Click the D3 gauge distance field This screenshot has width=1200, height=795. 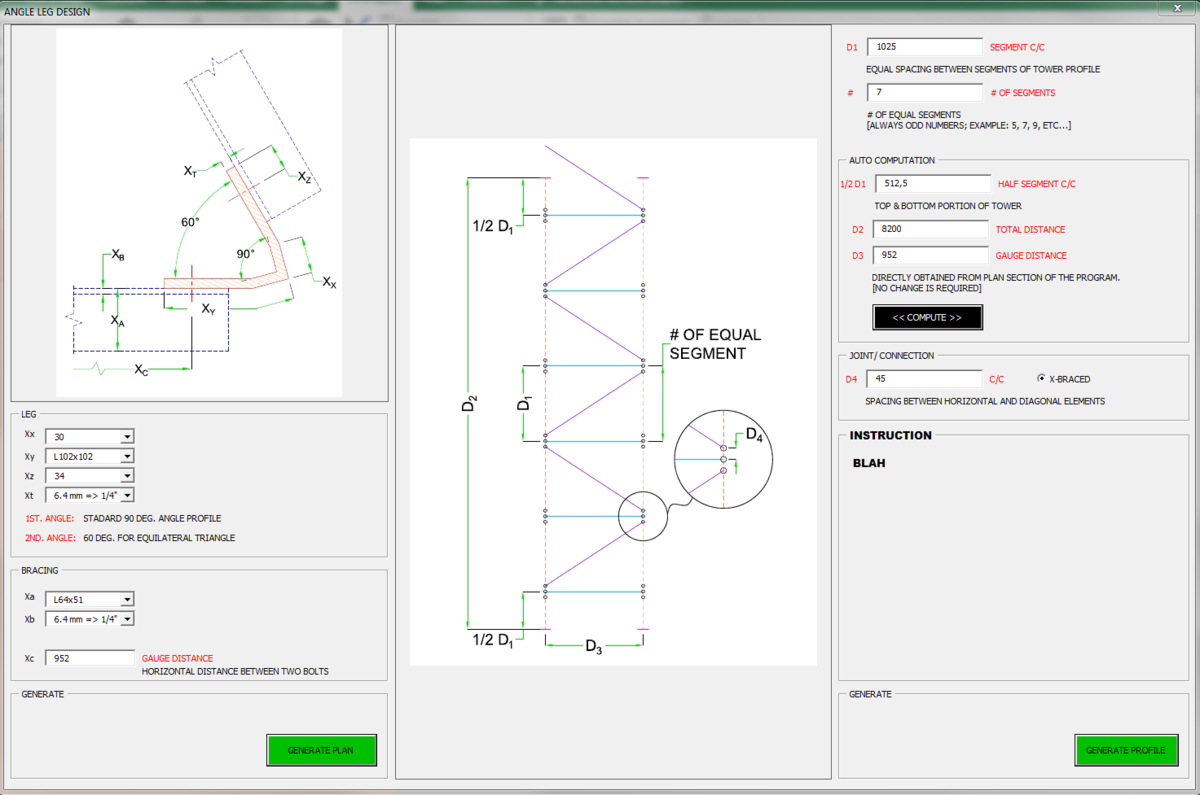point(930,255)
